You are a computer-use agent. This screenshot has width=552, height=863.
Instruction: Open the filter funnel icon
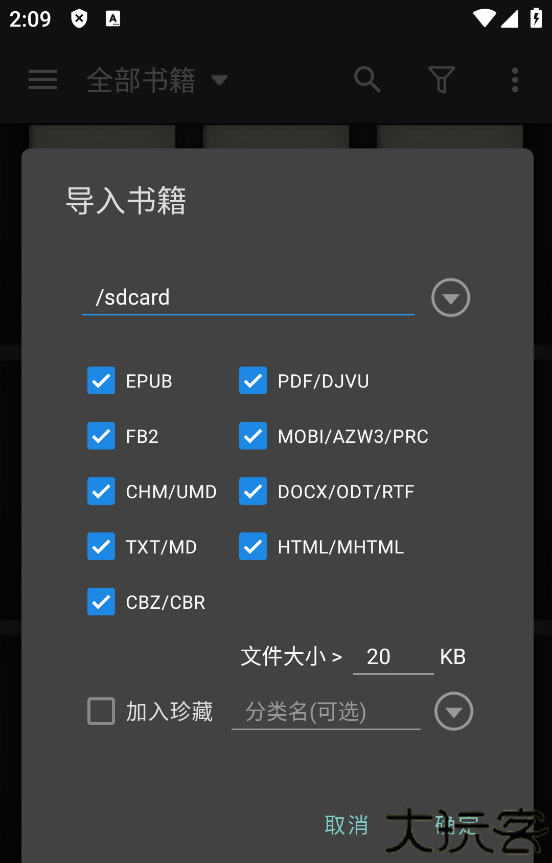click(x=441, y=80)
